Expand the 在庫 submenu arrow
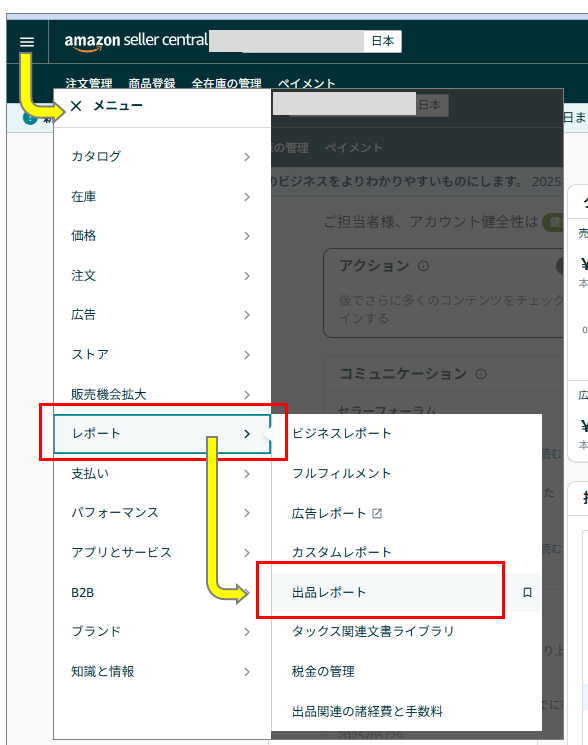The width and height of the screenshot is (588, 745). coord(247,197)
